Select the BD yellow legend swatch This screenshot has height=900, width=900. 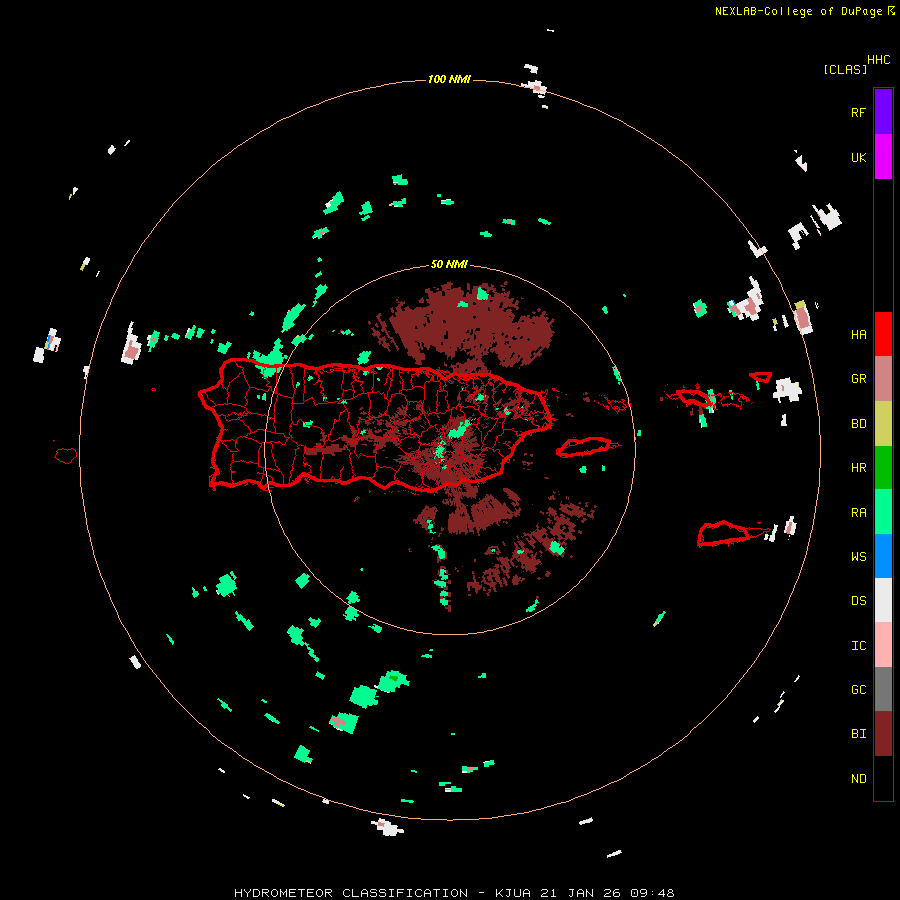(883, 423)
